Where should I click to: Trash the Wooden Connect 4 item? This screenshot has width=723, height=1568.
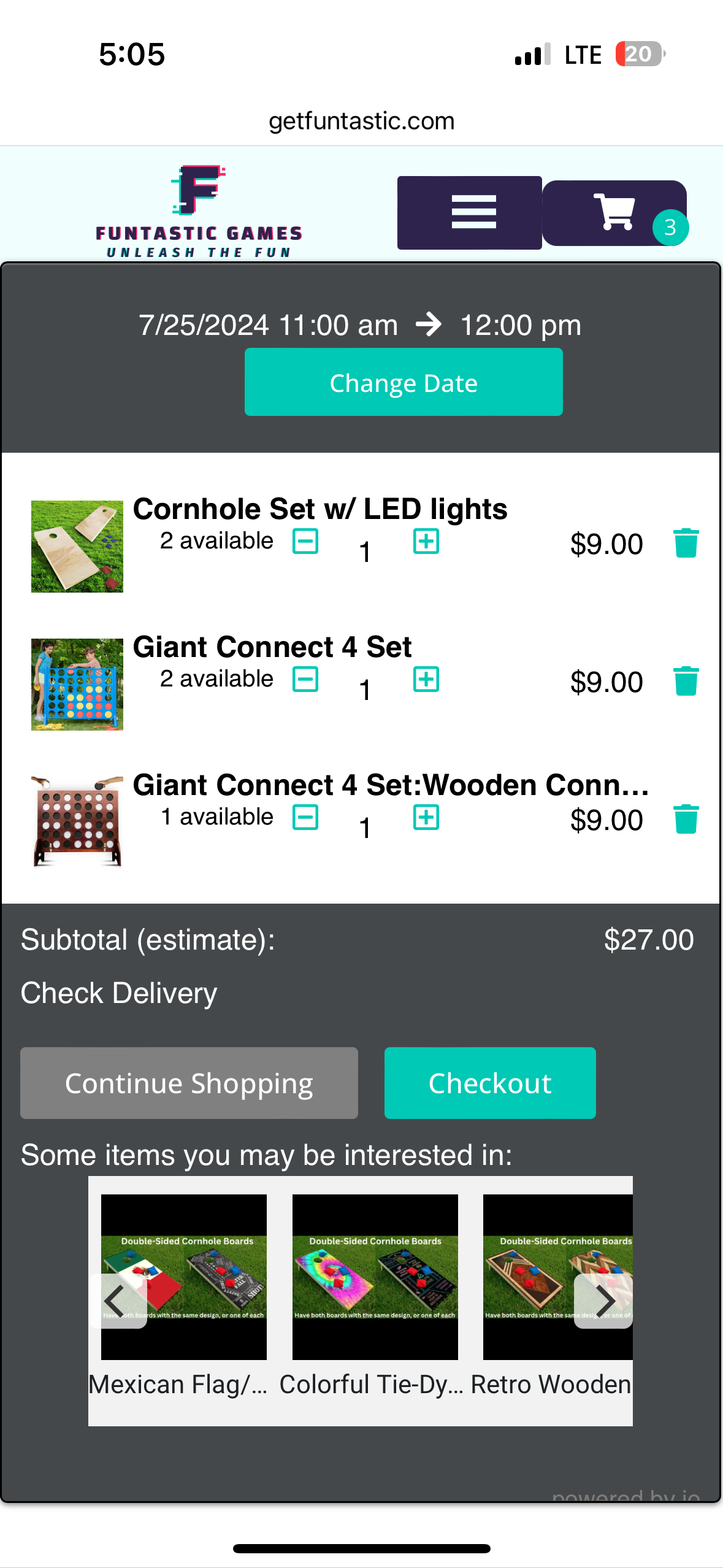686,820
